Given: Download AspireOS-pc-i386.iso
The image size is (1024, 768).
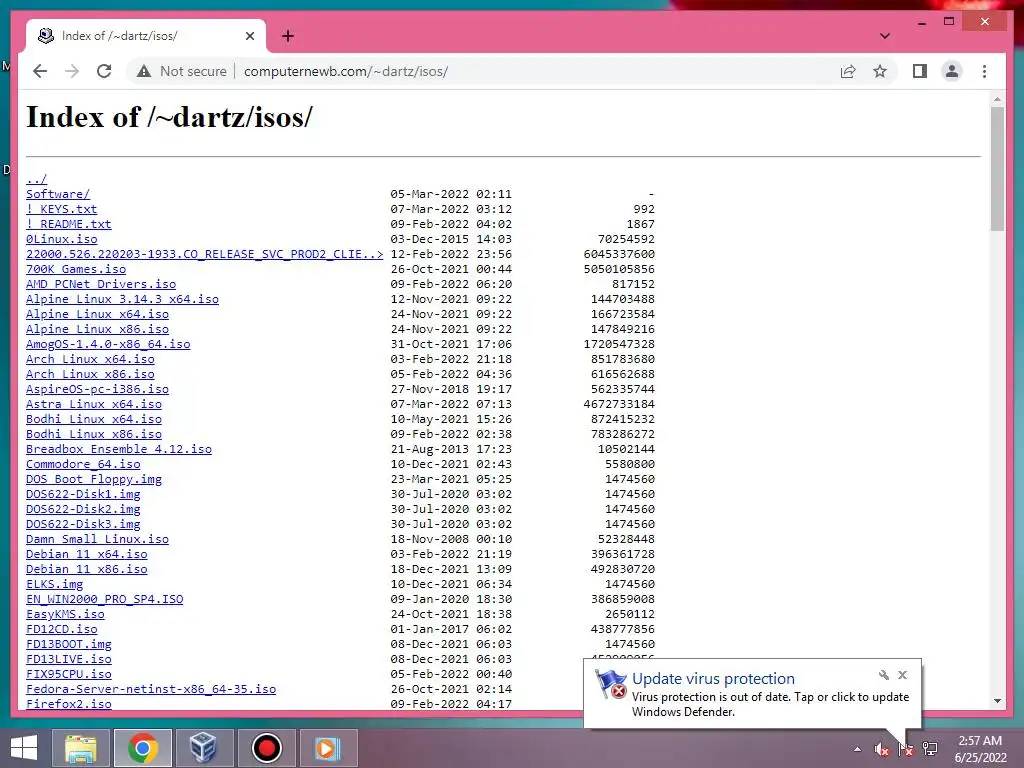Looking at the screenshot, I should tap(97, 389).
